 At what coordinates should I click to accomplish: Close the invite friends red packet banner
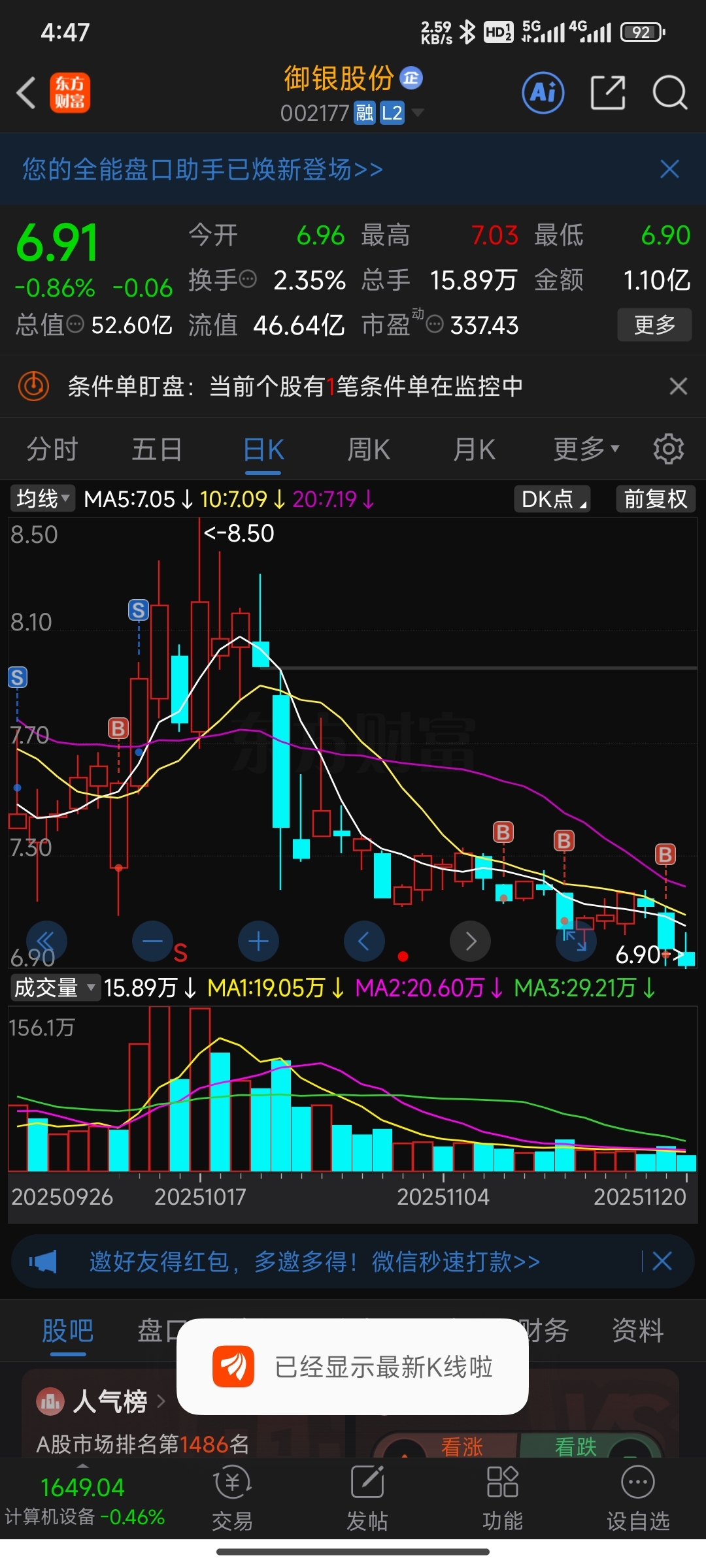coord(662,1261)
